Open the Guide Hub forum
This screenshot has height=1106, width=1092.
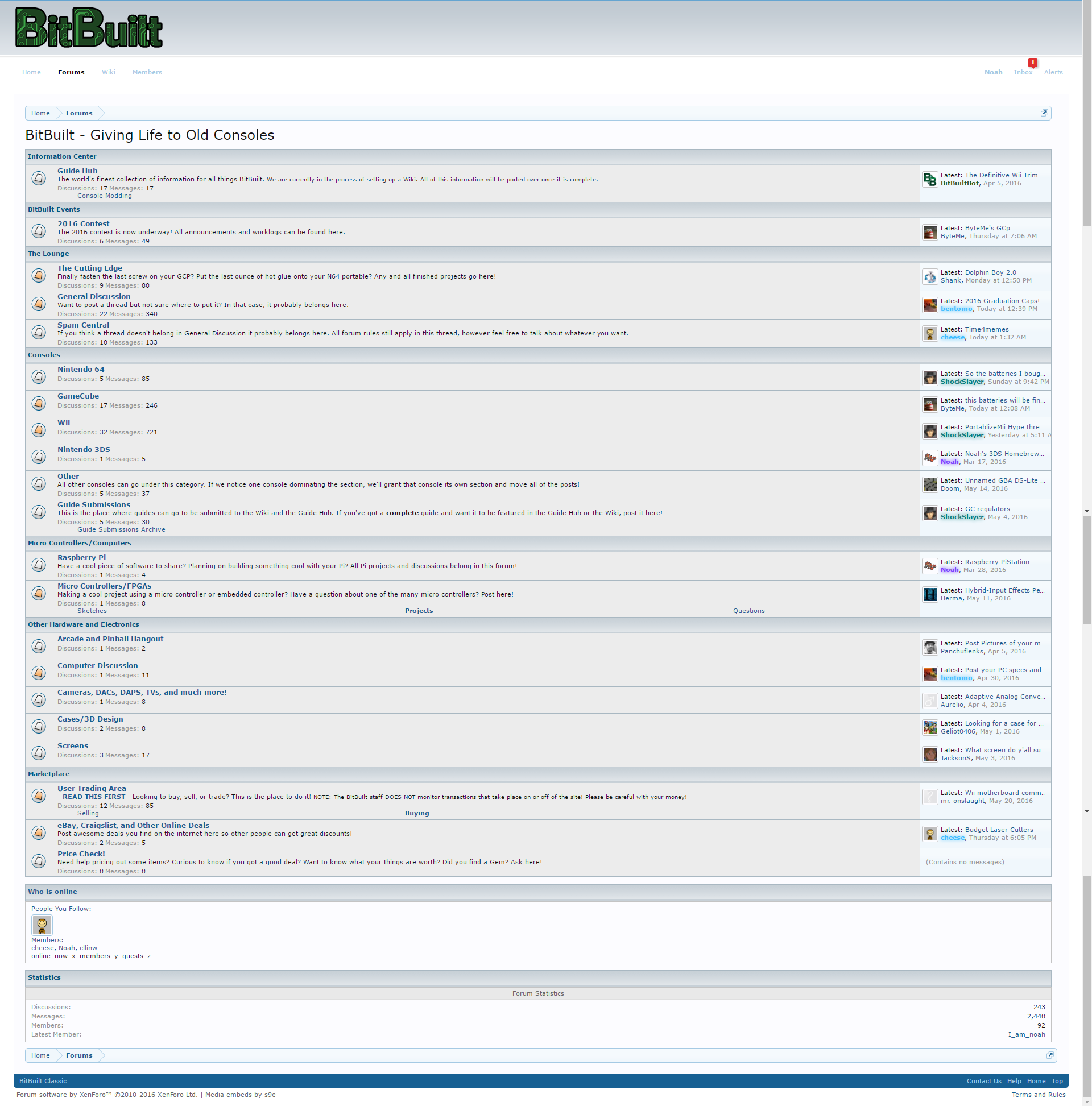(x=77, y=171)
